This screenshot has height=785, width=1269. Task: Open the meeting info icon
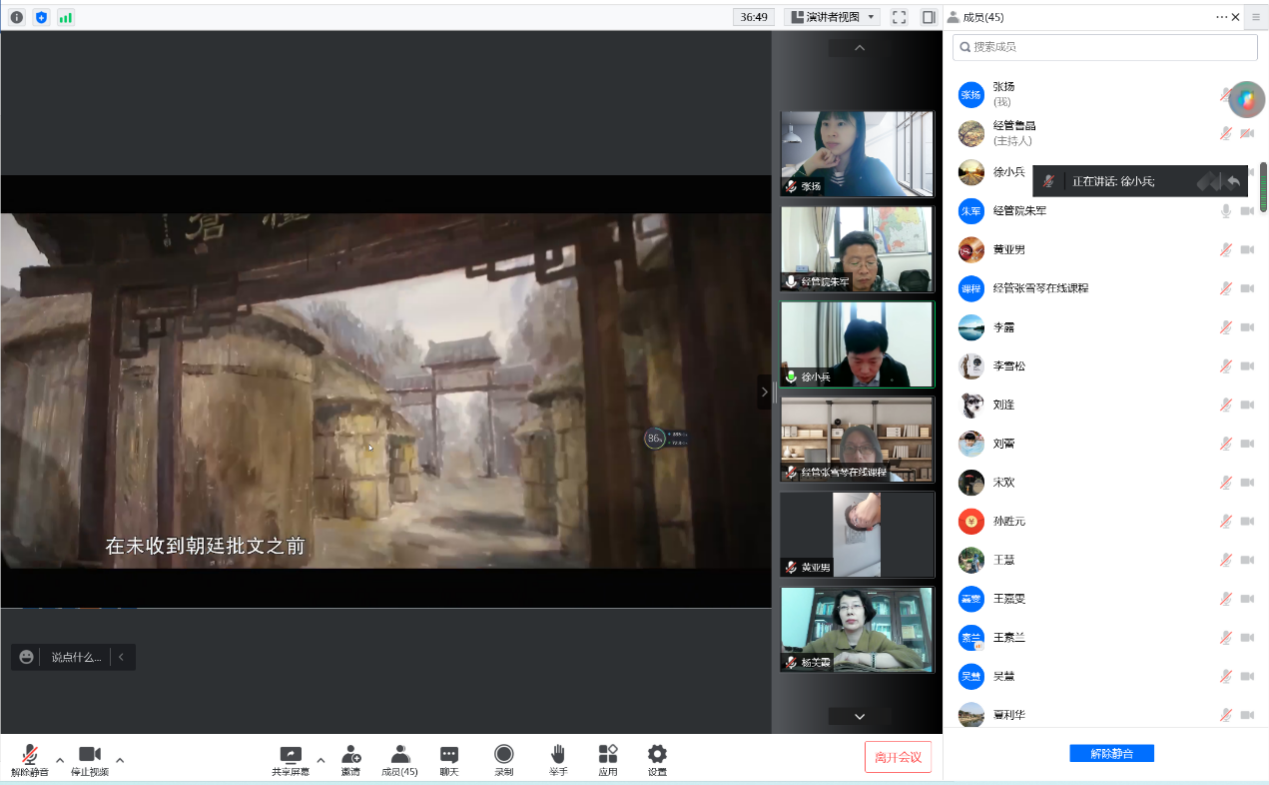17,17
